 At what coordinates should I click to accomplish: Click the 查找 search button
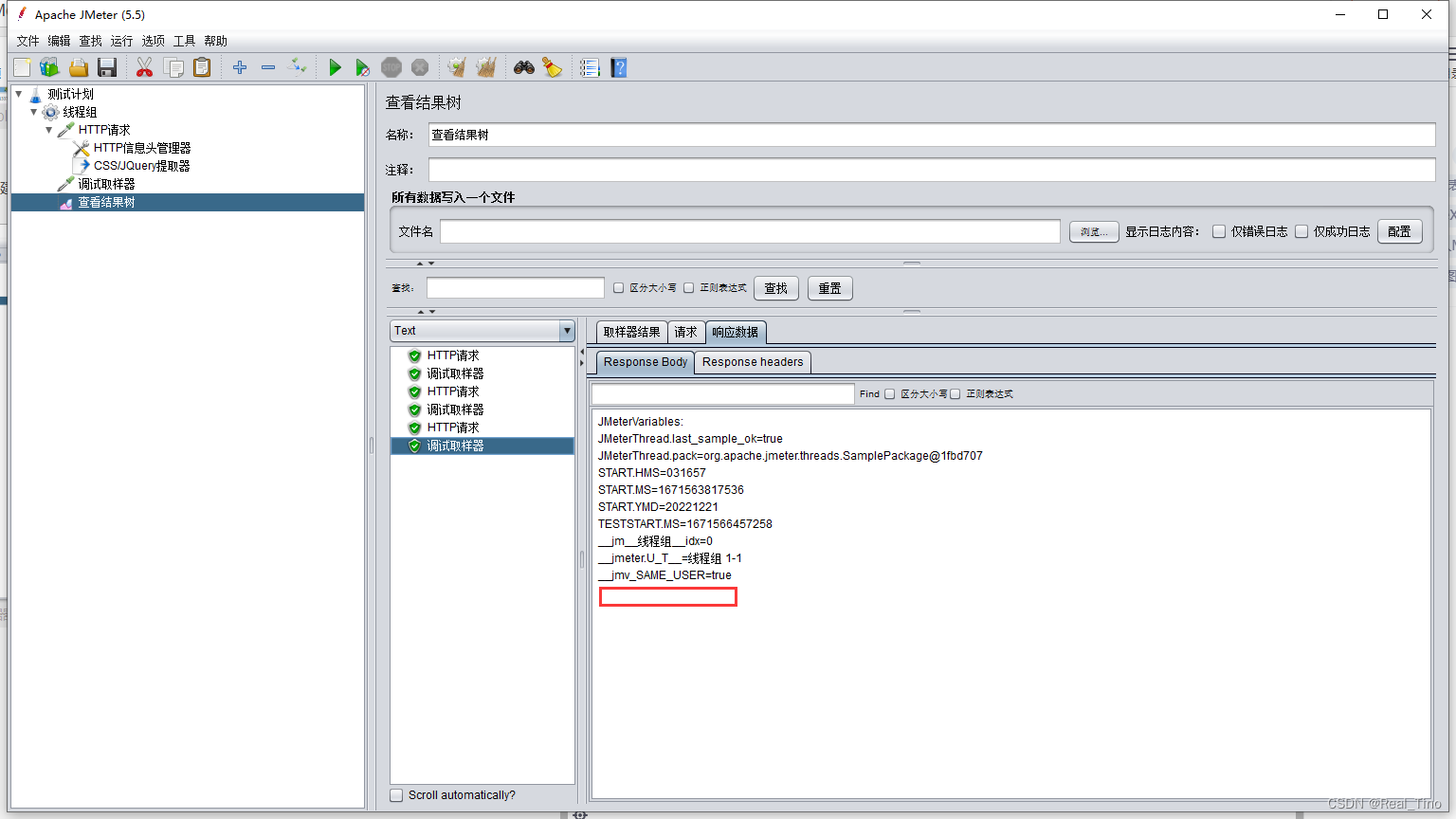[776, 288]
